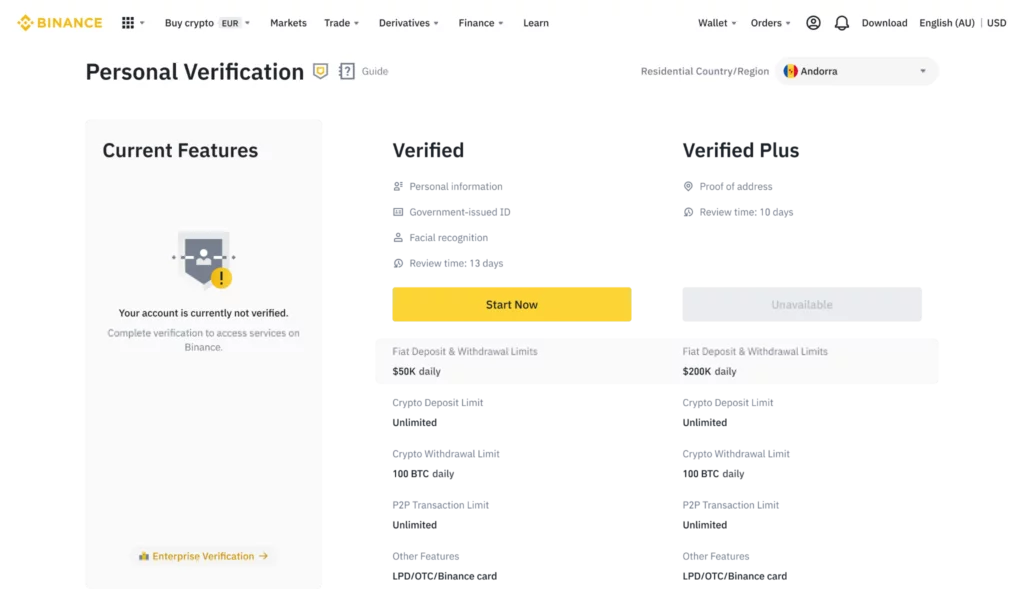The width and height of the screenshot is (1024, 589).
Task: Change language from English (AU)
Action: 945,23
